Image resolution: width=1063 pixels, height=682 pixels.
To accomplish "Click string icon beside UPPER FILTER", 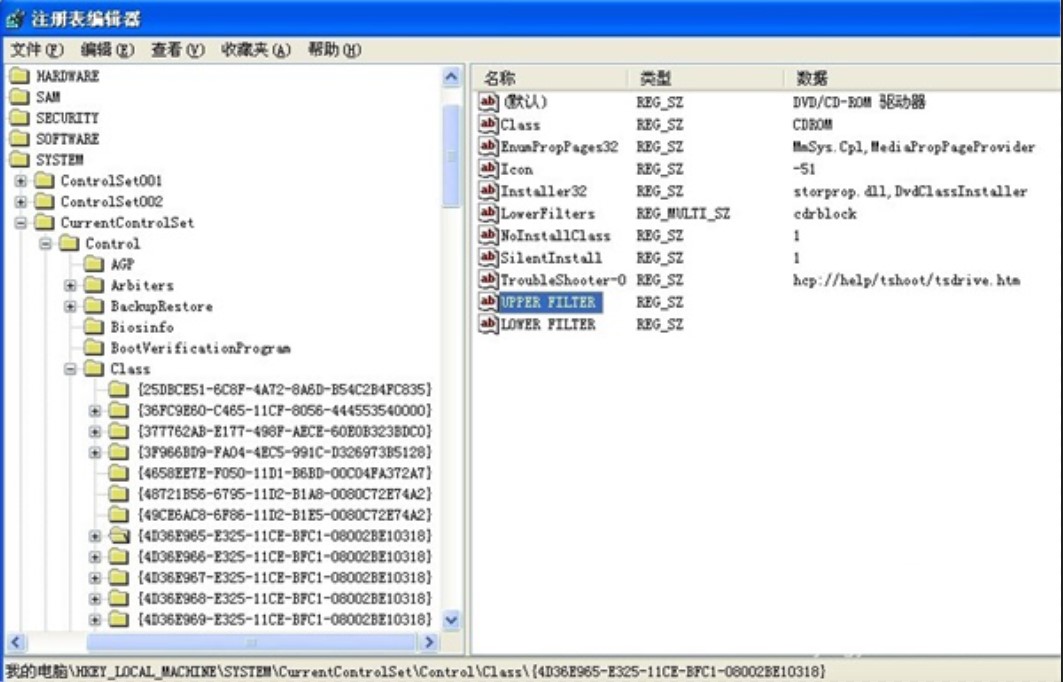I will tap(488, 302).
